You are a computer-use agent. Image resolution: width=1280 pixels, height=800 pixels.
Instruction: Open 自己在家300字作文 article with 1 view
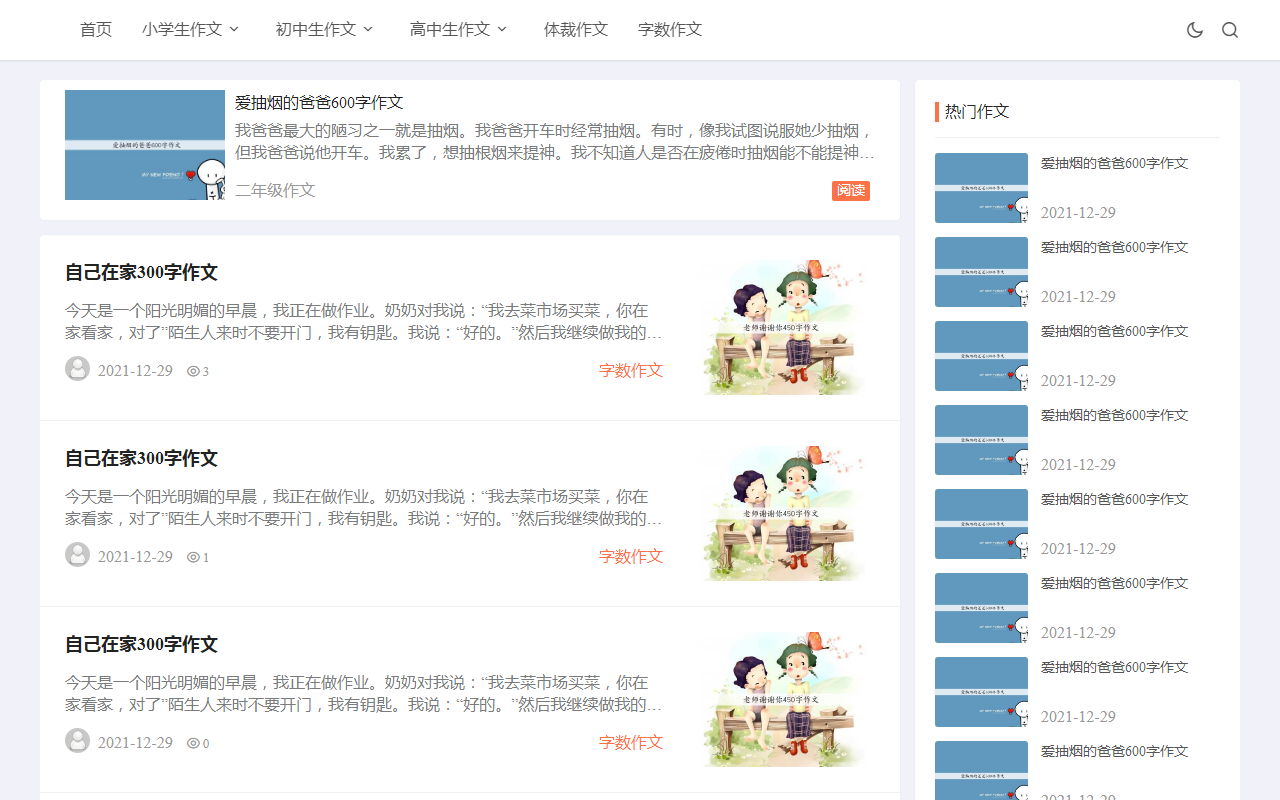(141, 458)
